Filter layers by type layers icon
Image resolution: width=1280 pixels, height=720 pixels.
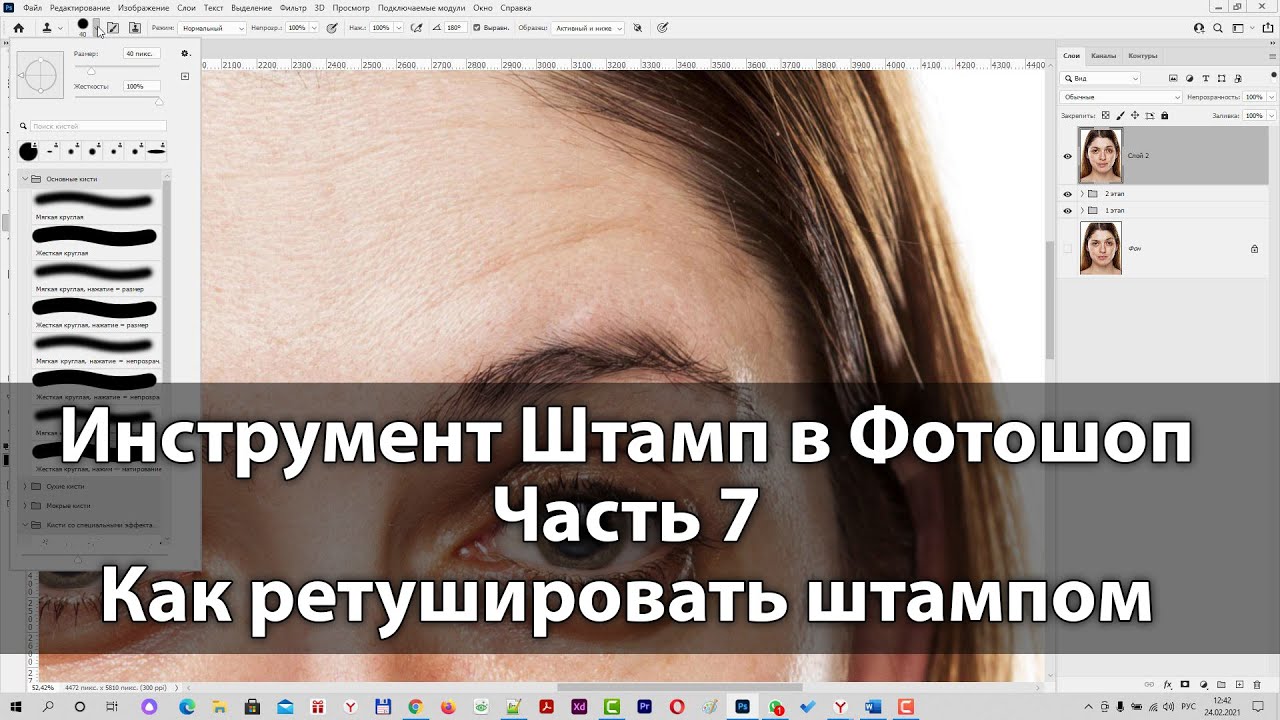click(x=1206, y=78)
